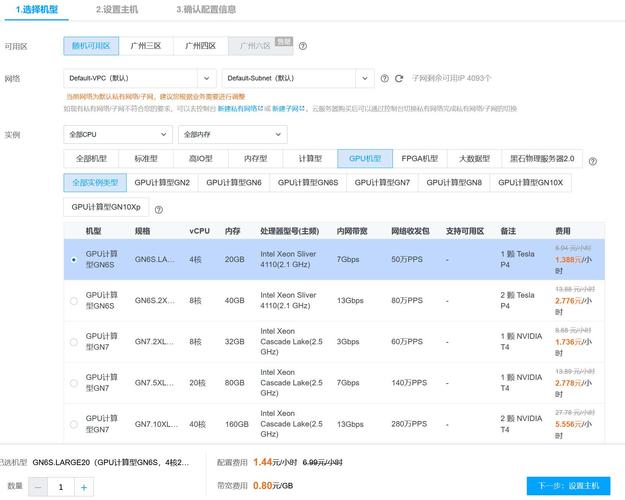Decrease quantity with the minus button
625x500 pixels.
coord(38,487)
